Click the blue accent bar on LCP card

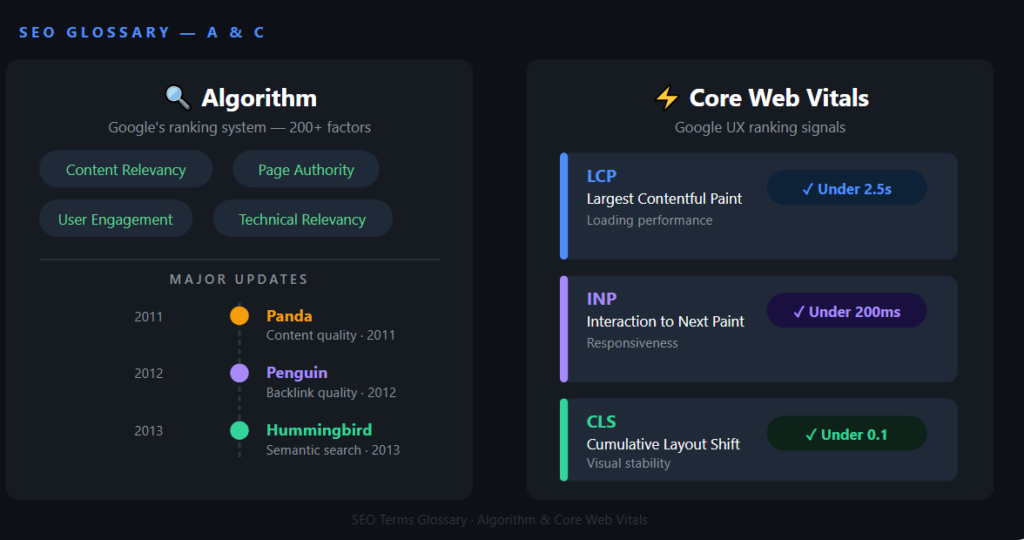(564, 206)
